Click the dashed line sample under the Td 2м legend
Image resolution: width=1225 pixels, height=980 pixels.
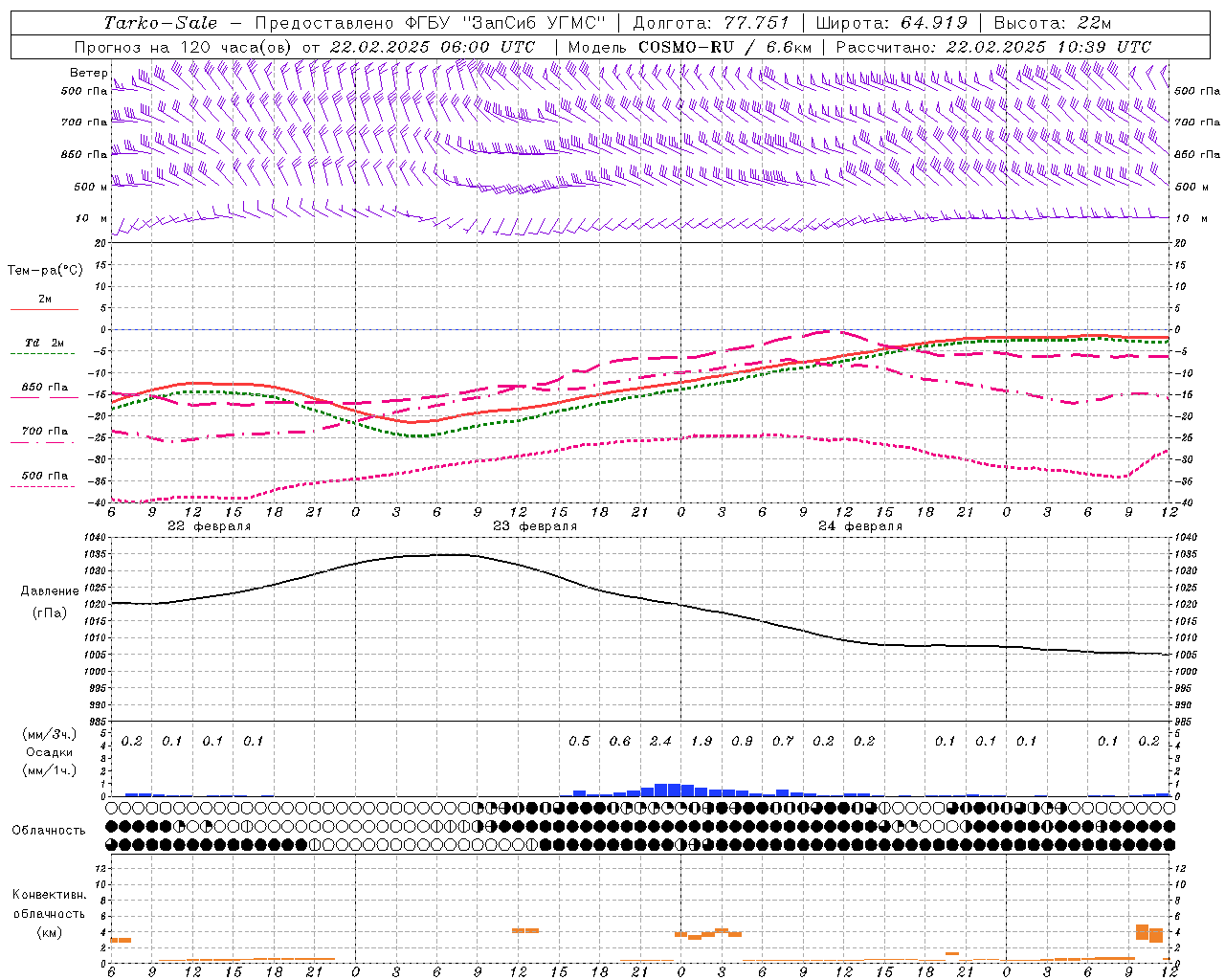point(42,354)
